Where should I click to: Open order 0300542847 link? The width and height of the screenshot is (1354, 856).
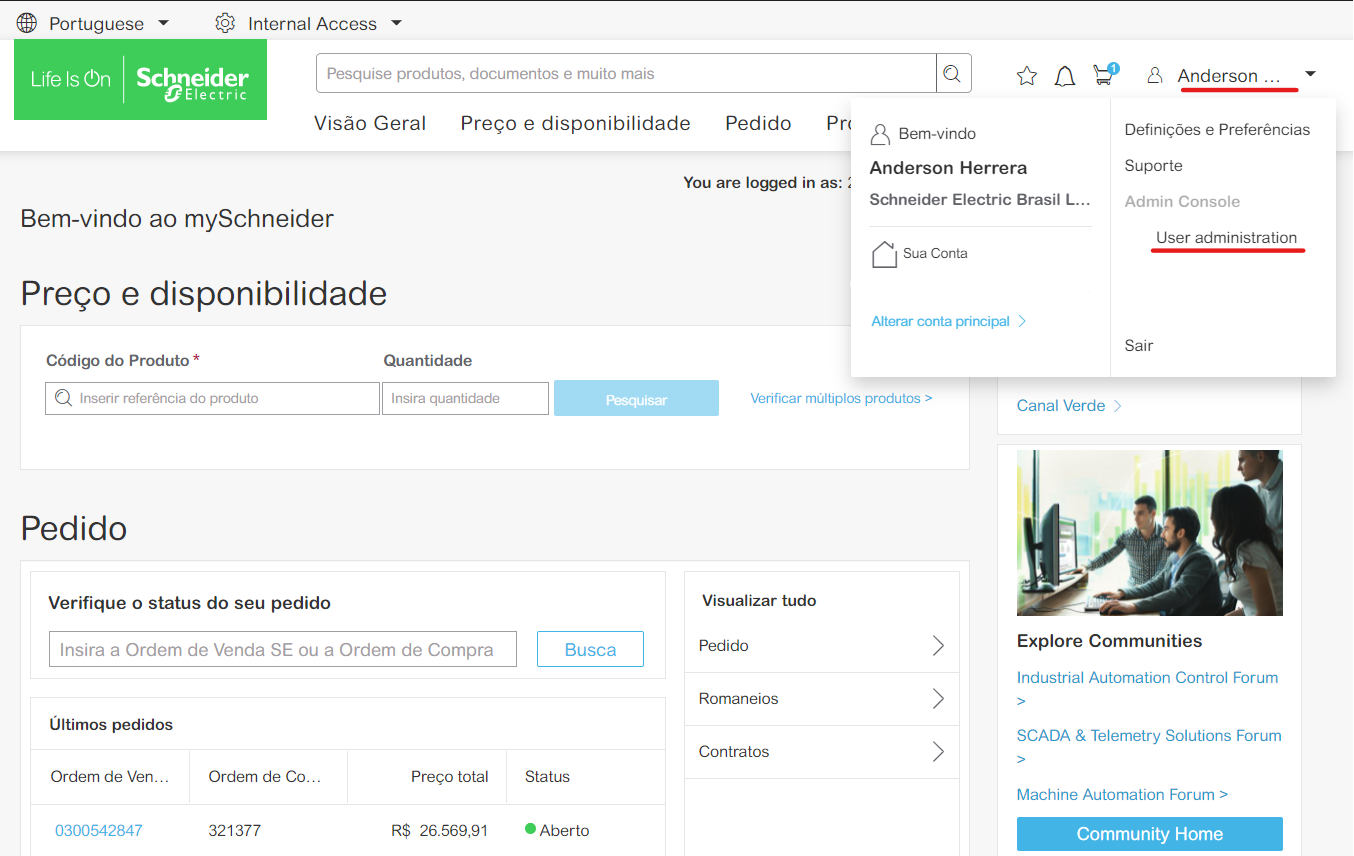coord(99,830)
